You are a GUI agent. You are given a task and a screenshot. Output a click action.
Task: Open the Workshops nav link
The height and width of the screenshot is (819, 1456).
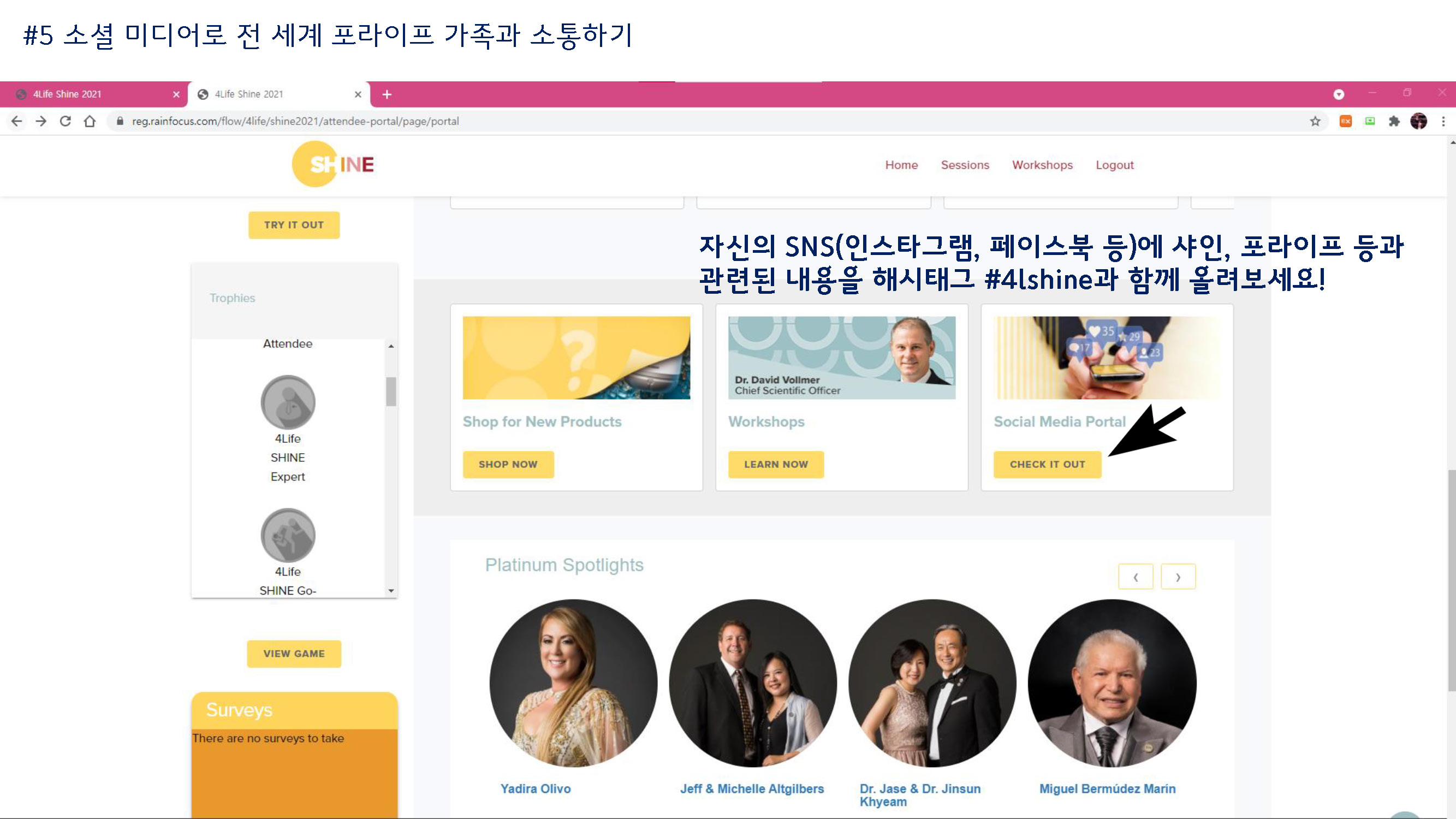click(1042, 165)
